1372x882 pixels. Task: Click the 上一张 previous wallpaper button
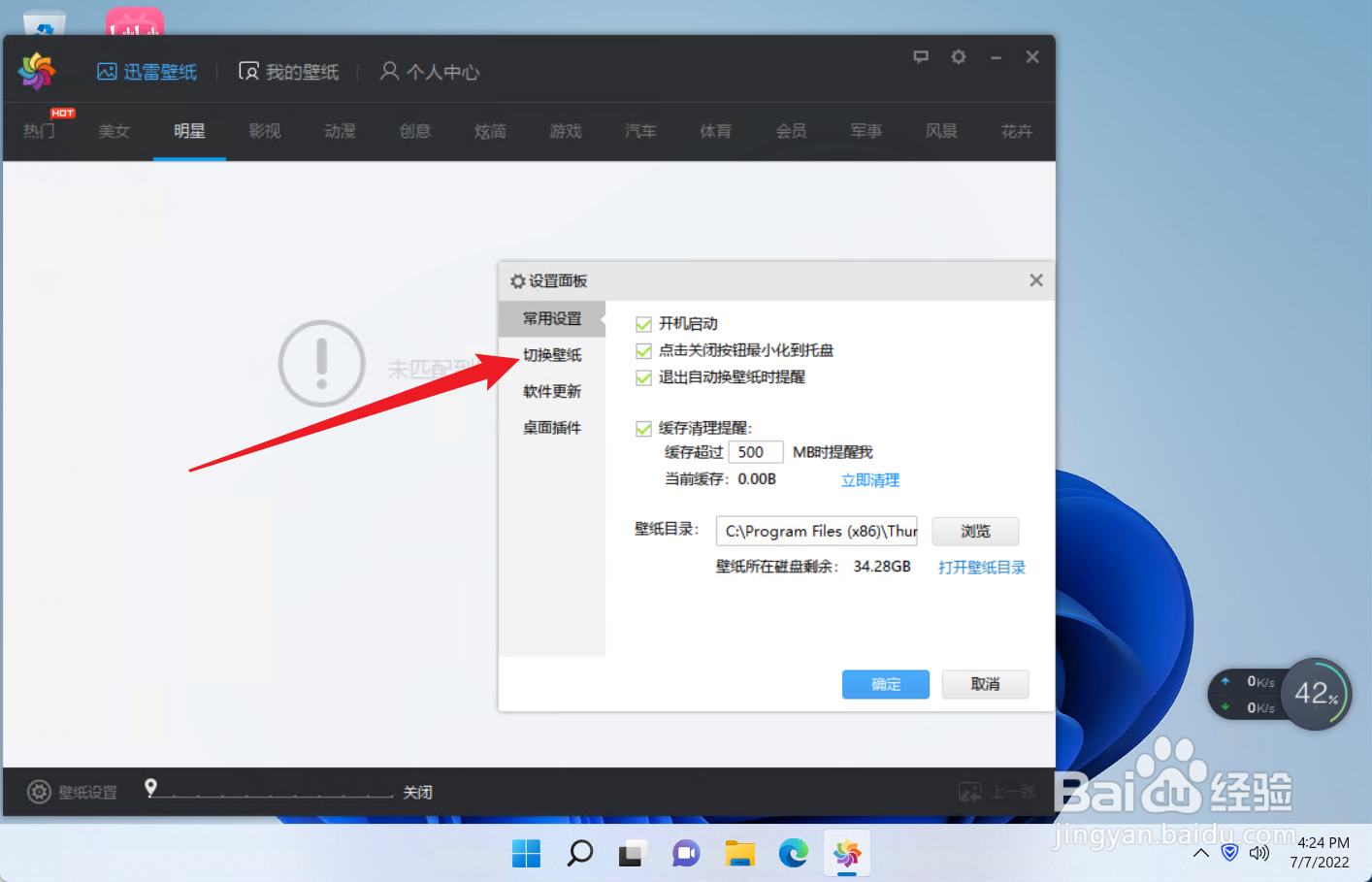(997, 792)
